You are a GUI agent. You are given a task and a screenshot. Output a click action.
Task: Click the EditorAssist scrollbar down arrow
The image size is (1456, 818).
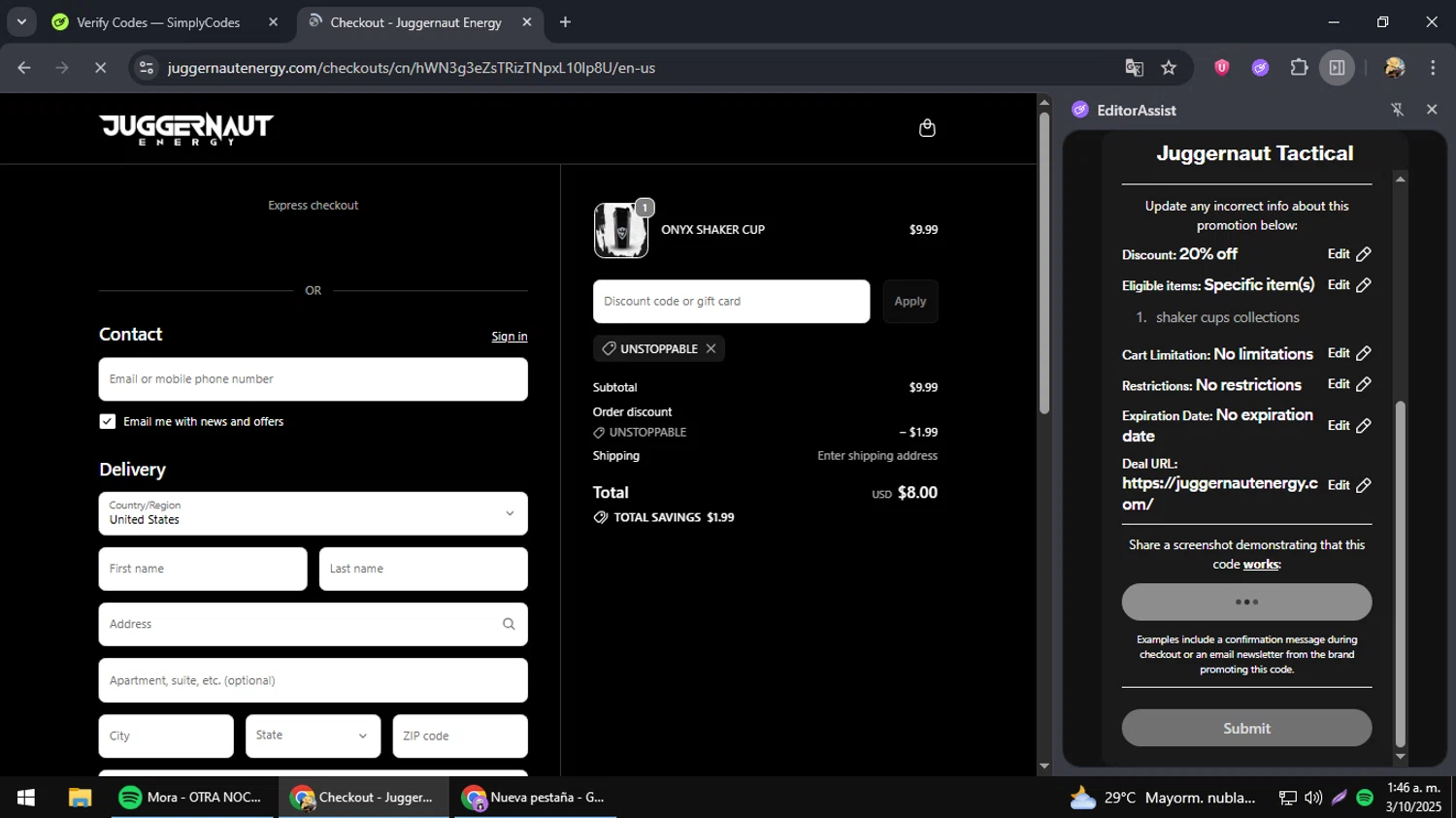pos(1400,757)
